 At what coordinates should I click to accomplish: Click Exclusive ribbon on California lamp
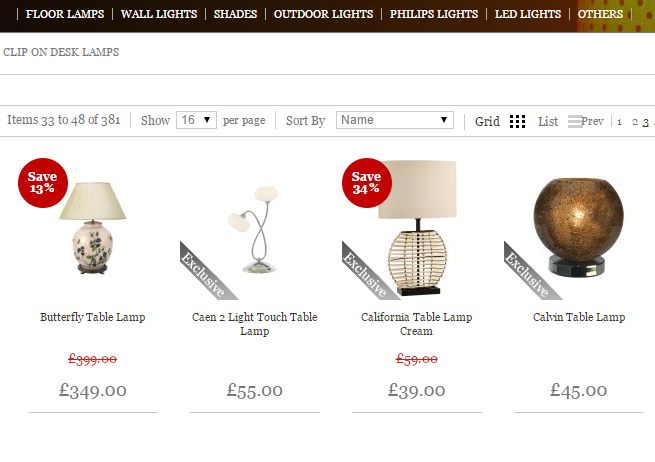click(x=365, y=272)
